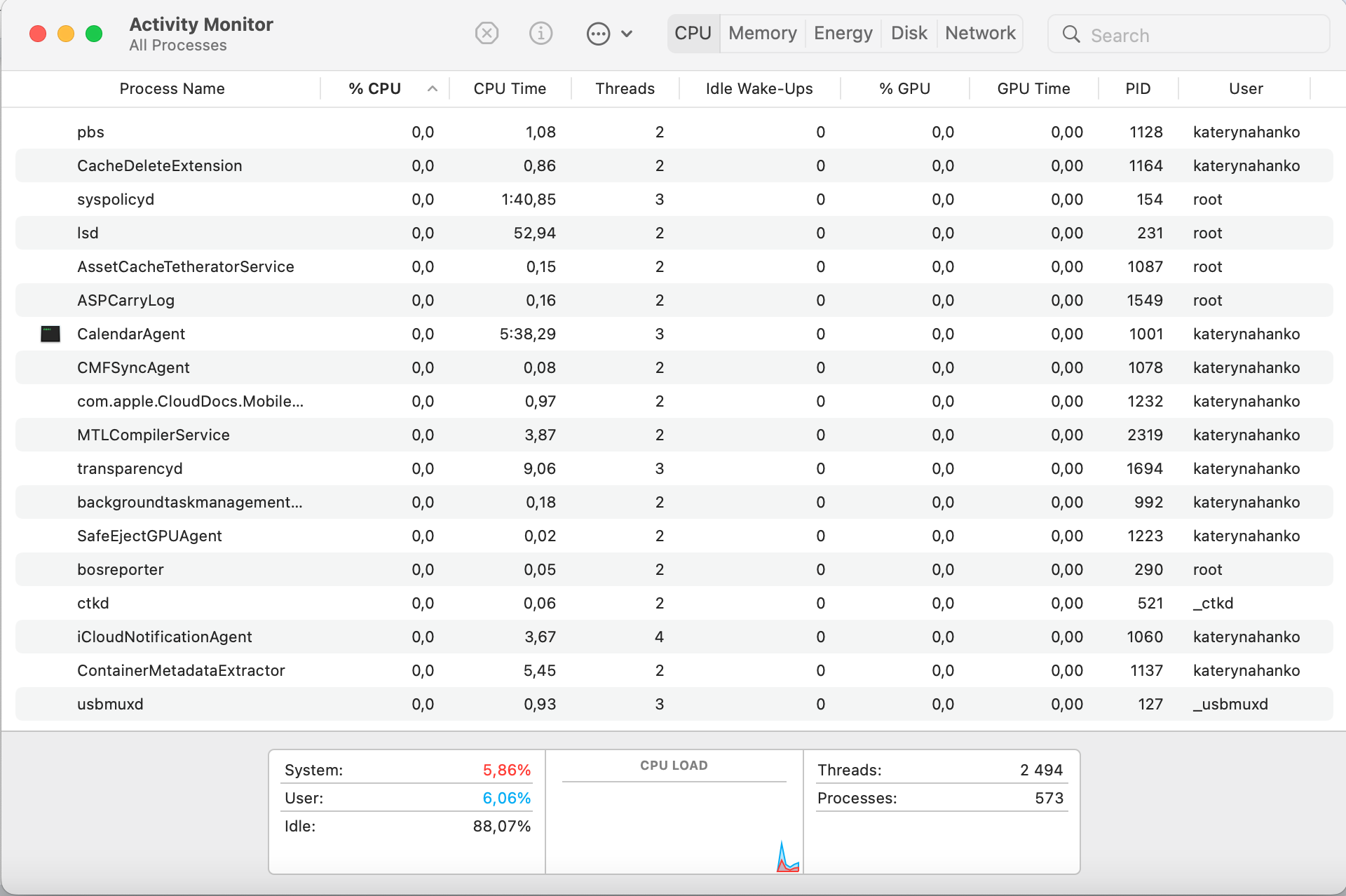Close Activity Monitor with red button
The height and width of the screenshot is (896, 1346).
coord(38,34)
